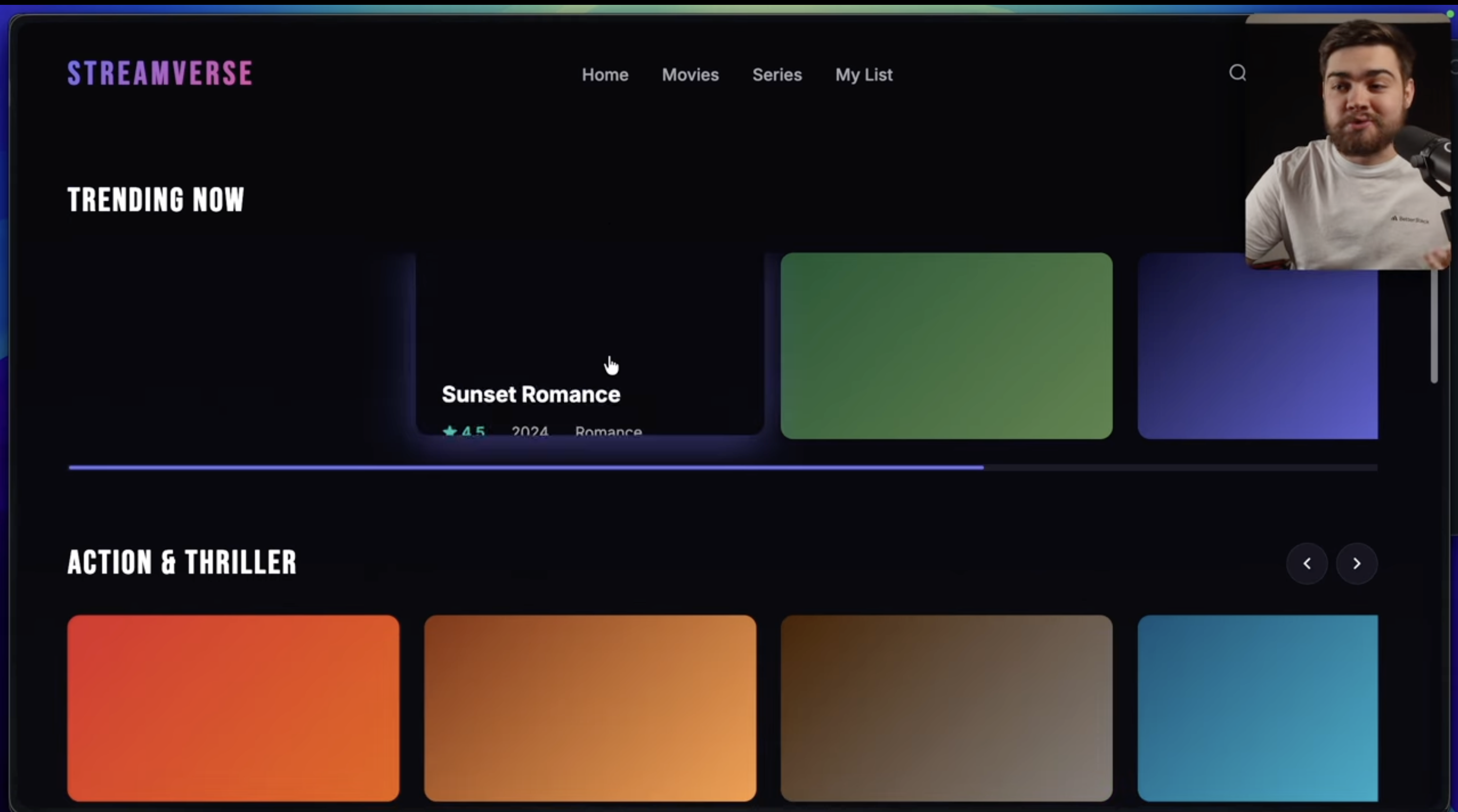Open the search icon
1458x812 pixels.
1238,72
